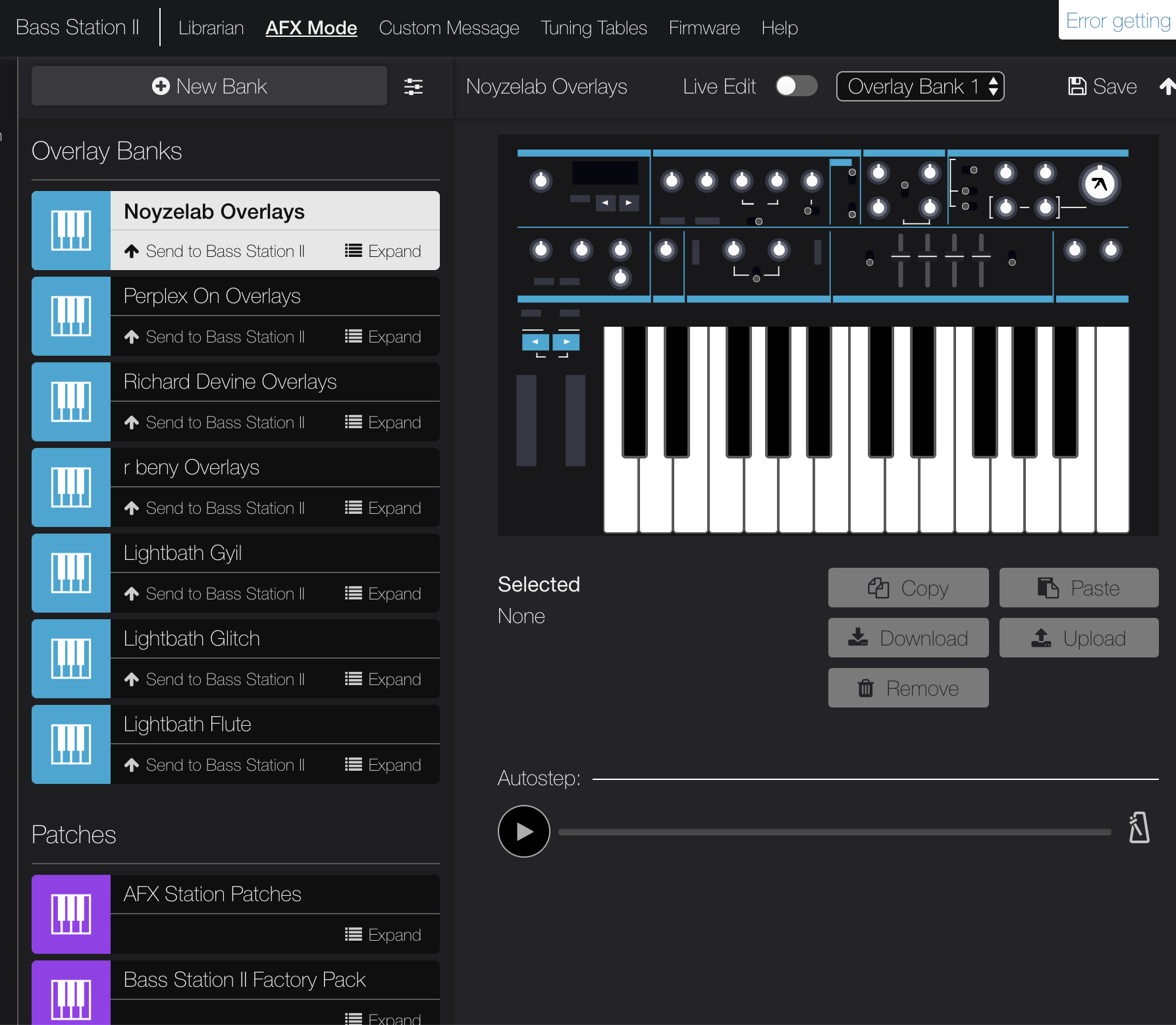The width and height of the screenshot is (1176, 1025).
Task: Click the upload arrow icon right of Save
Action: (x=1167, y=86)
